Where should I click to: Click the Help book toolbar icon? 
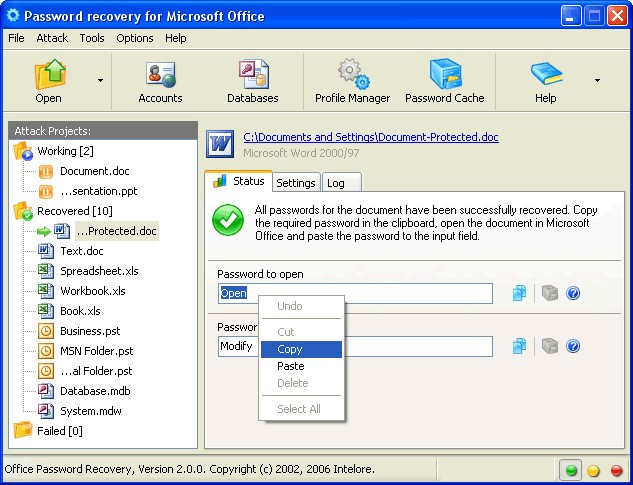(546, 73)
